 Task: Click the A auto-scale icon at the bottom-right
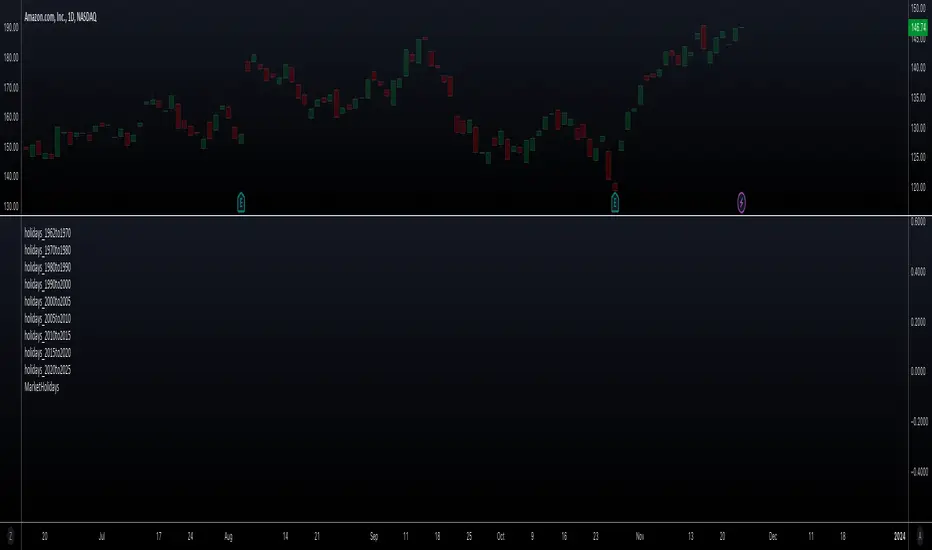pos(920,536)
